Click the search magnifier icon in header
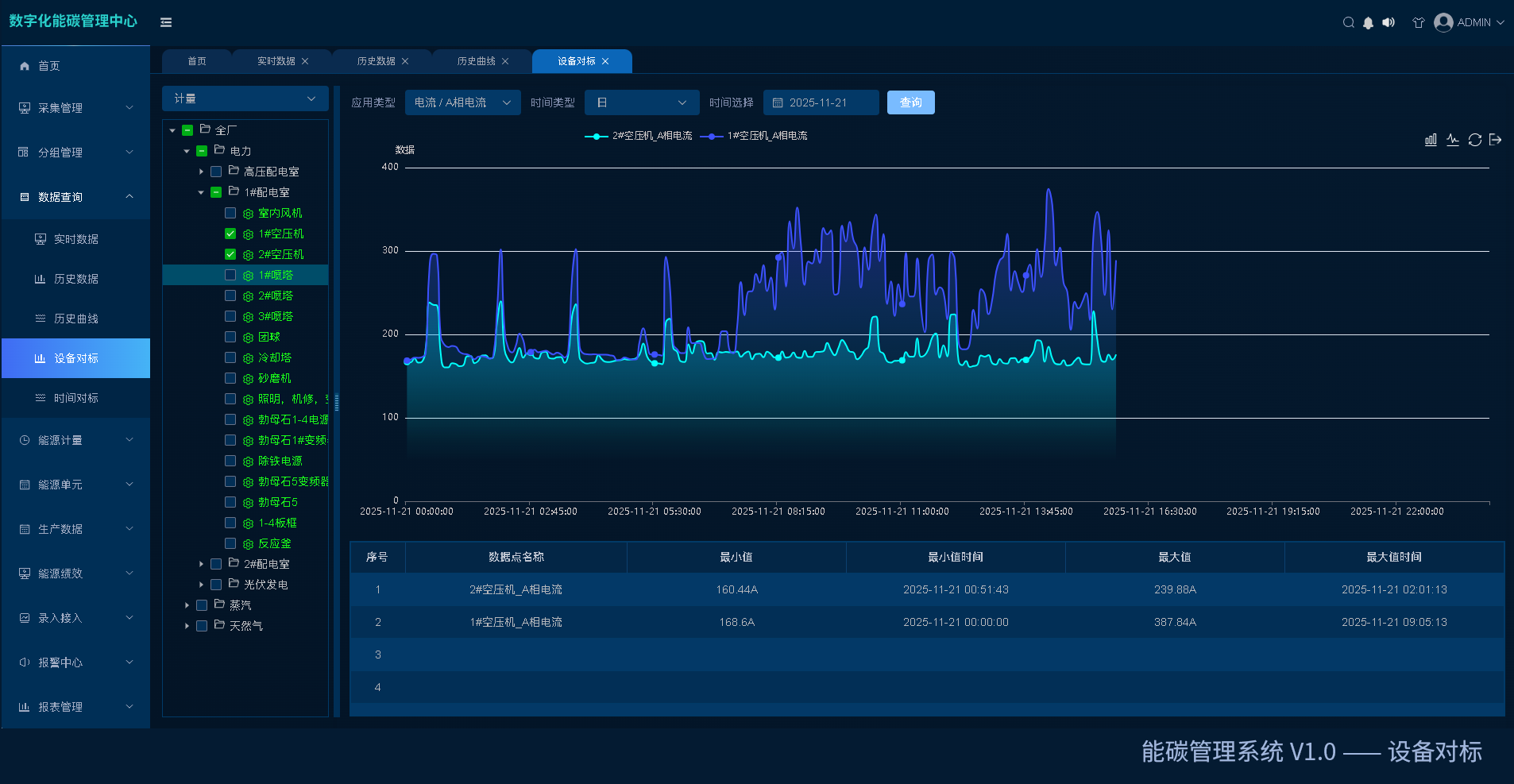This screenshot has width=1514, height=784. [1348, 22]
